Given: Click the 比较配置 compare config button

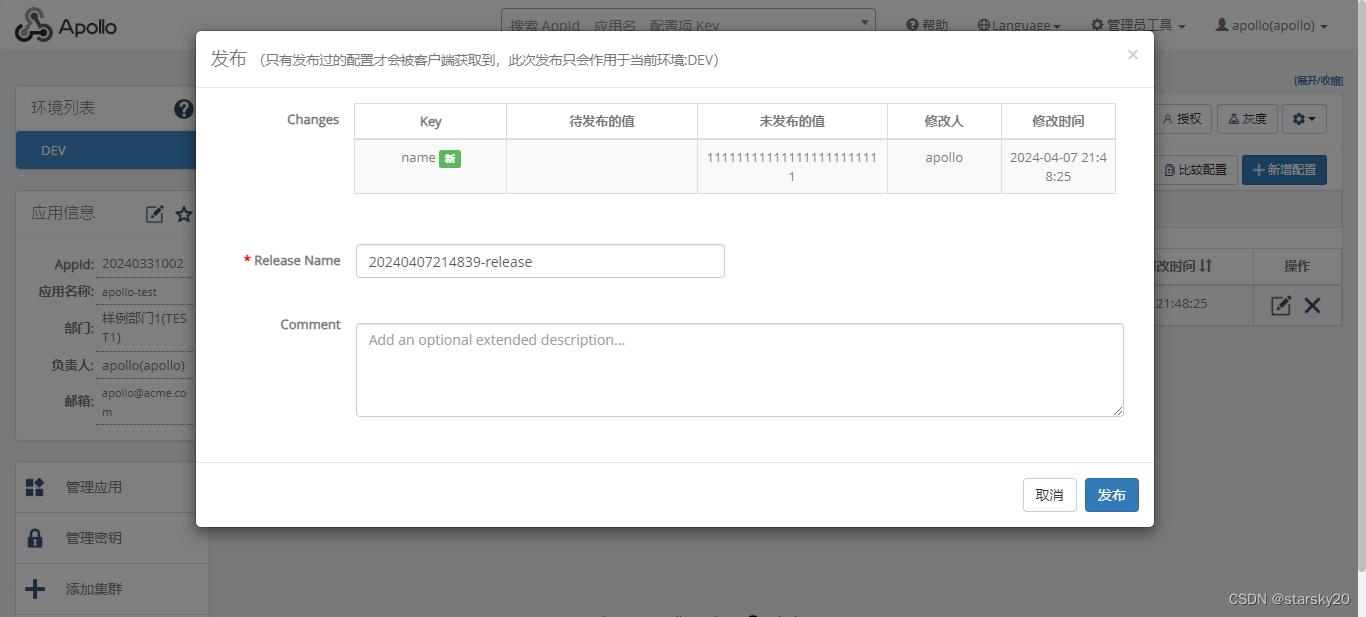Looking at the screenshot, I should tap(1196, 170).
